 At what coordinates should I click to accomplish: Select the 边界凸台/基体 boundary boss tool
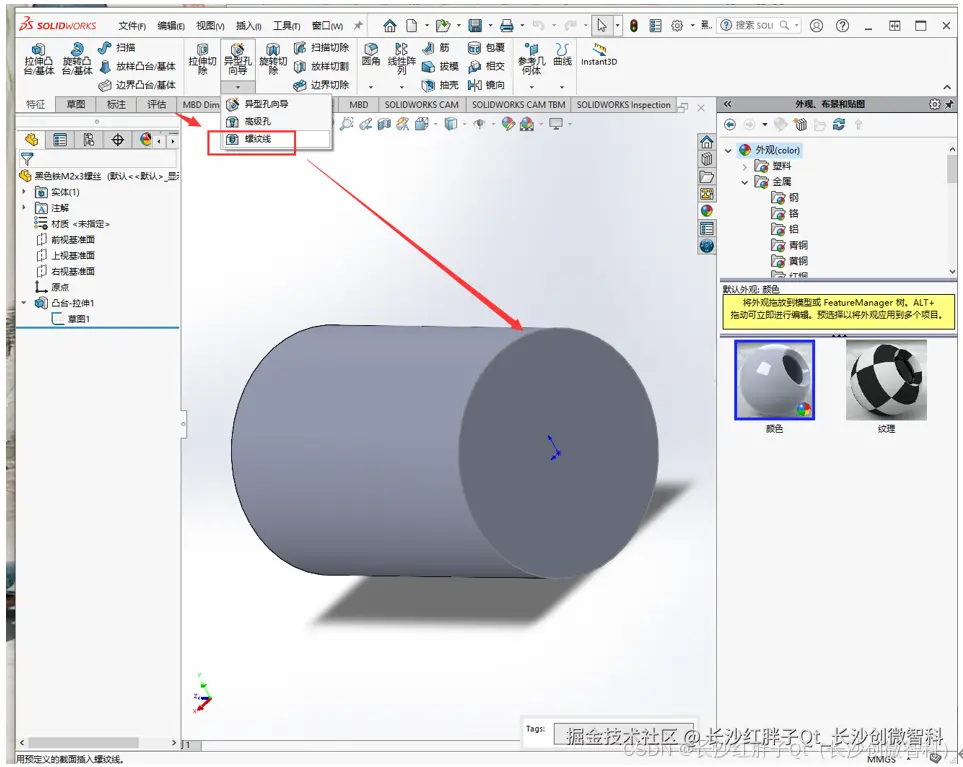(138, 85)
